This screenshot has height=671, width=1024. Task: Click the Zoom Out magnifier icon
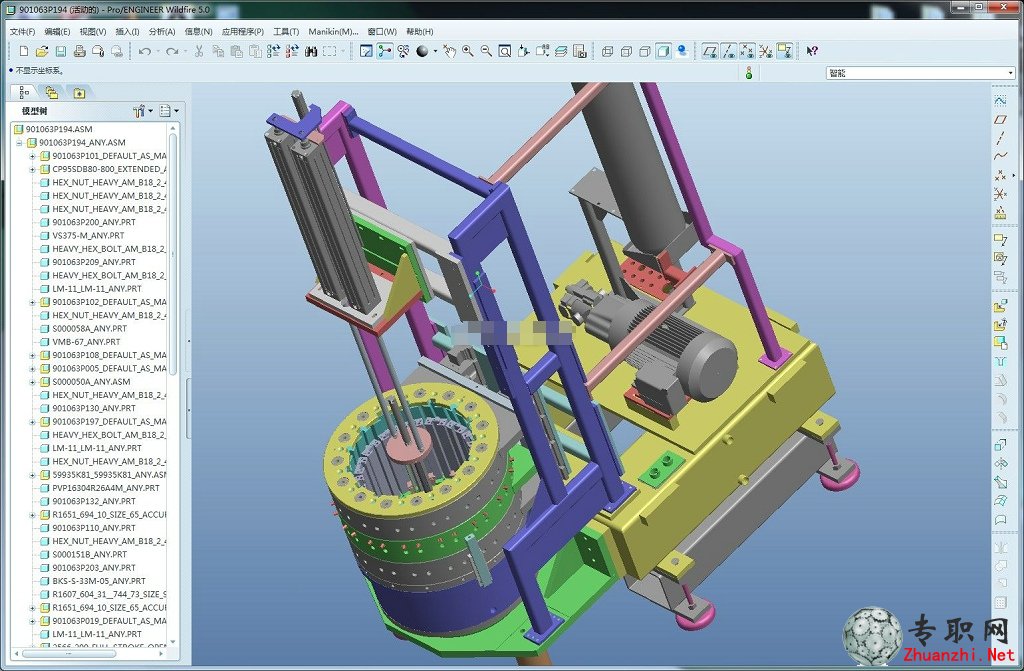tap(486, 51)
